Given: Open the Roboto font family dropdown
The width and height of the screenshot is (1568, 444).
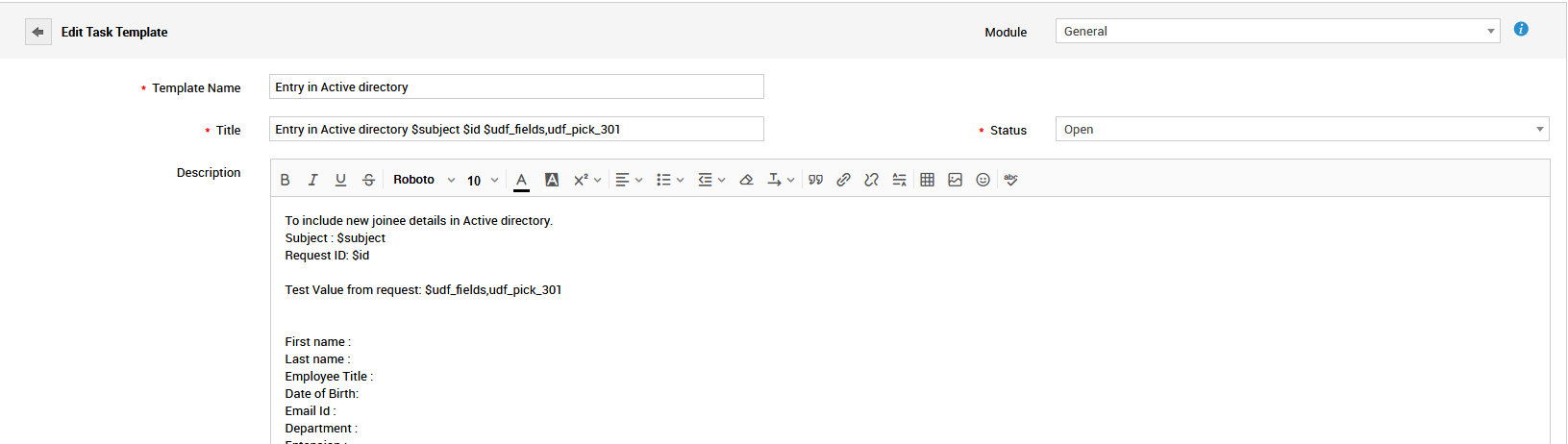Looking at the screenshot, I should (x=423, y=180).
